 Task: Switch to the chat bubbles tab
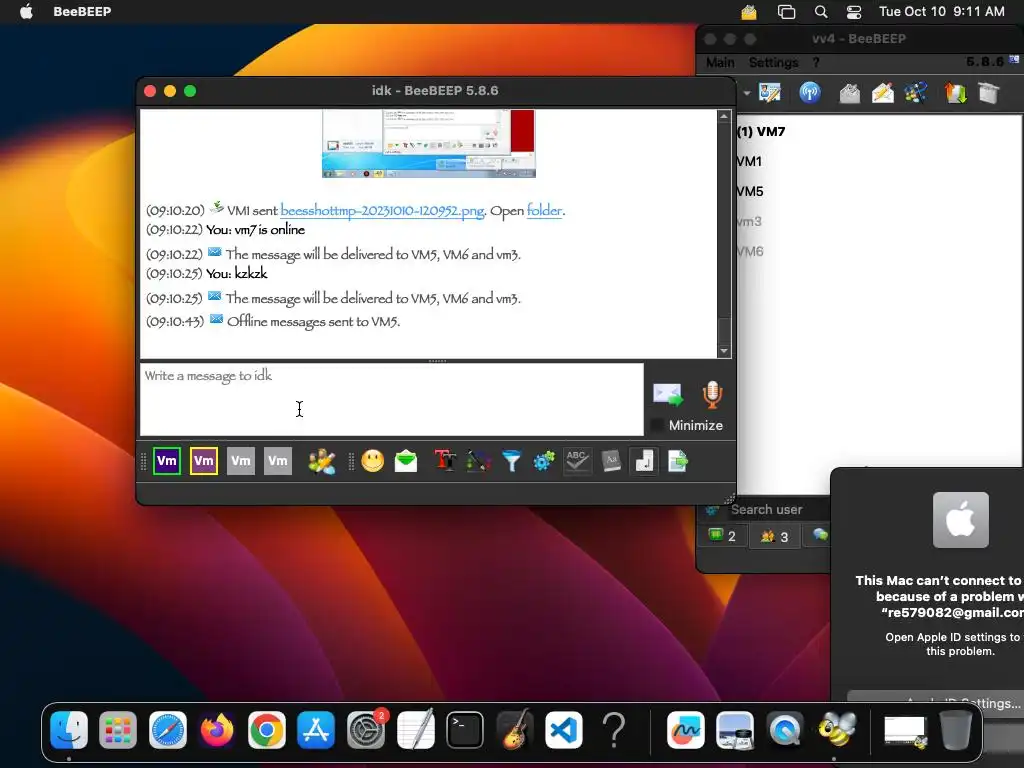coord(820,536)
